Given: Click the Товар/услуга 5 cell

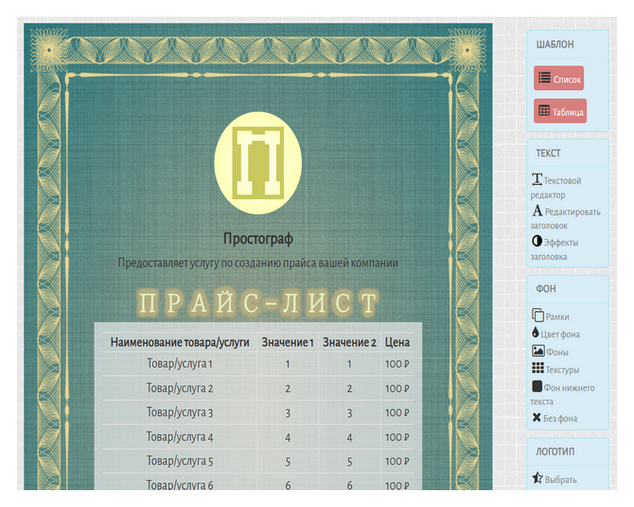Looking at the screenshot, I should tap(180, 461).
